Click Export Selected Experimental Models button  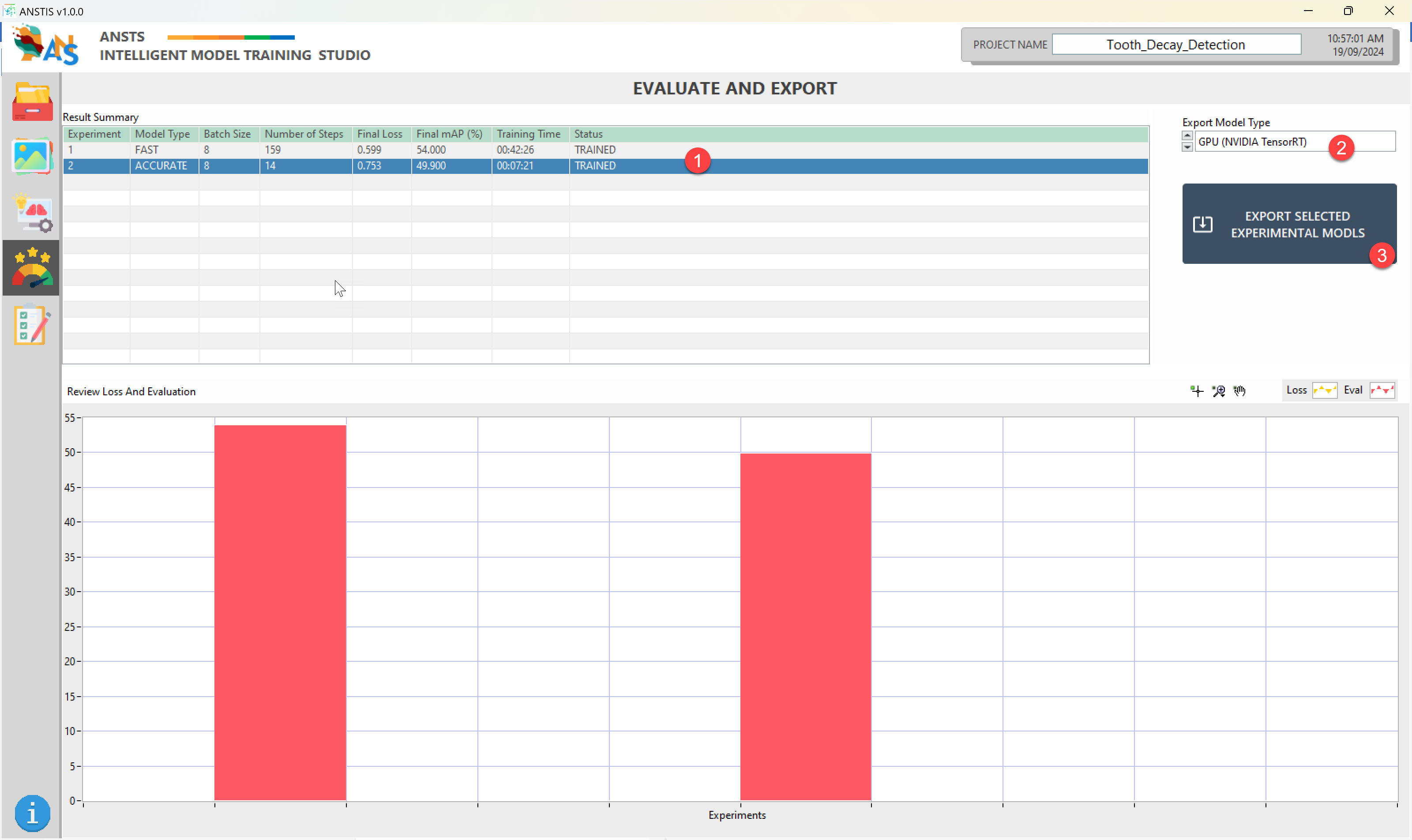point(1288,224)
